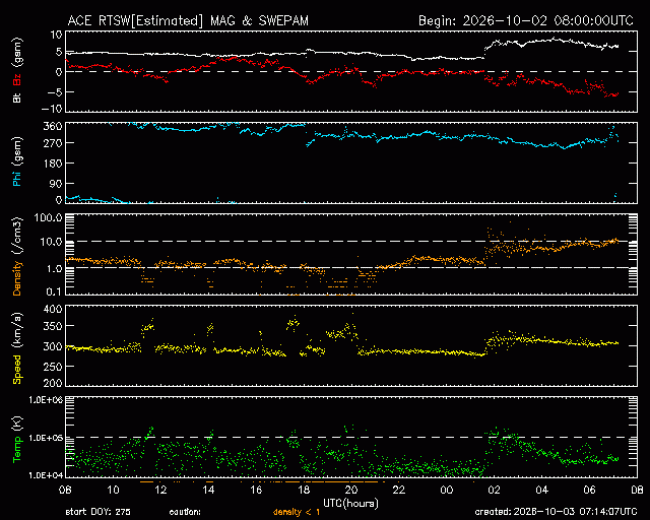Click the '04' hour label on time axis
The image size is (650, 520).
[542, 490]
